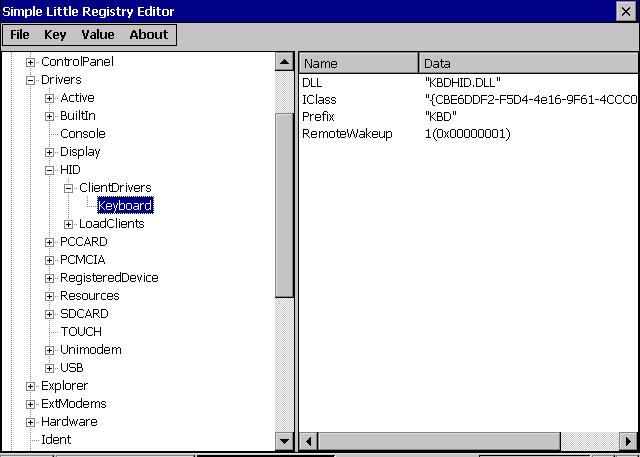The image size is (640, 457).
Task: Close the Registry Editor window
Action: point(626,11)
